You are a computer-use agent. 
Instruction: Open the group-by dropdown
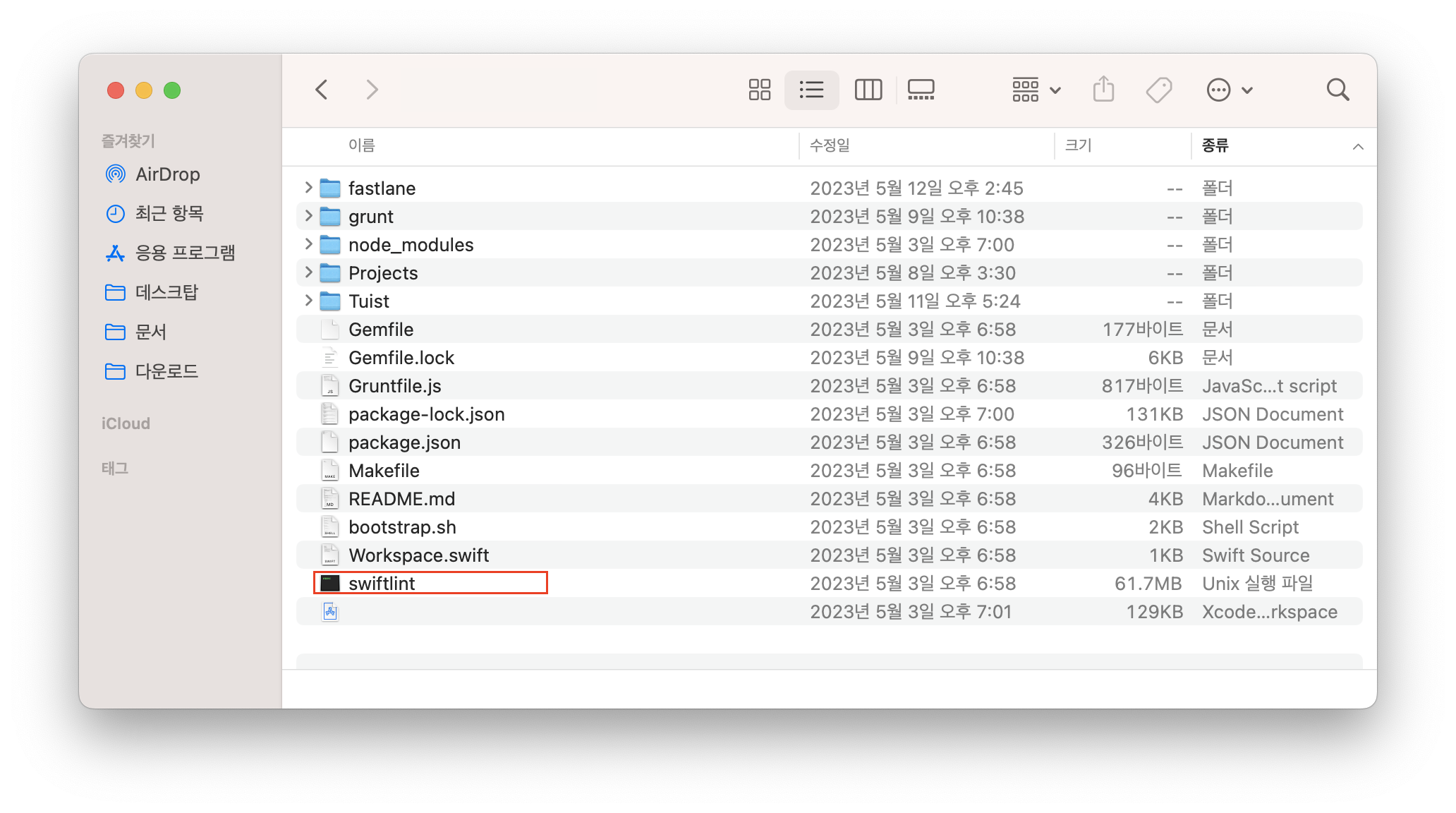tap(1036, 90)
